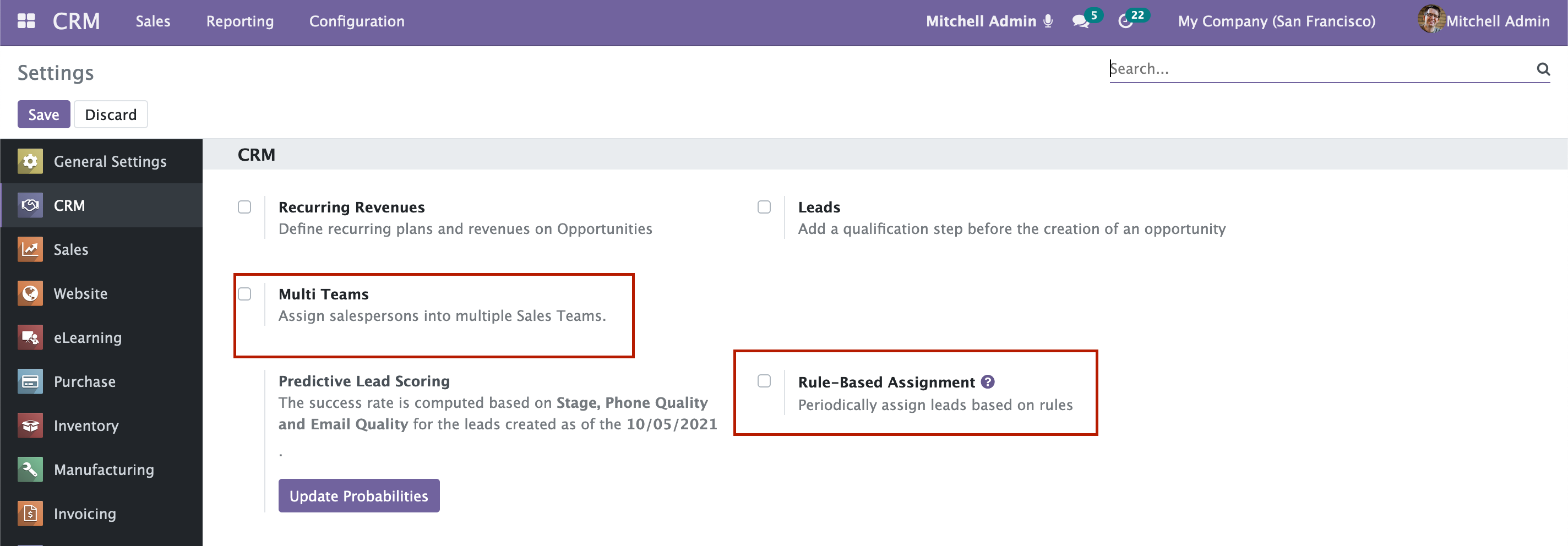Click the Update Probabilities button
Screen dimensions: 1568x546
pos(358,495)
